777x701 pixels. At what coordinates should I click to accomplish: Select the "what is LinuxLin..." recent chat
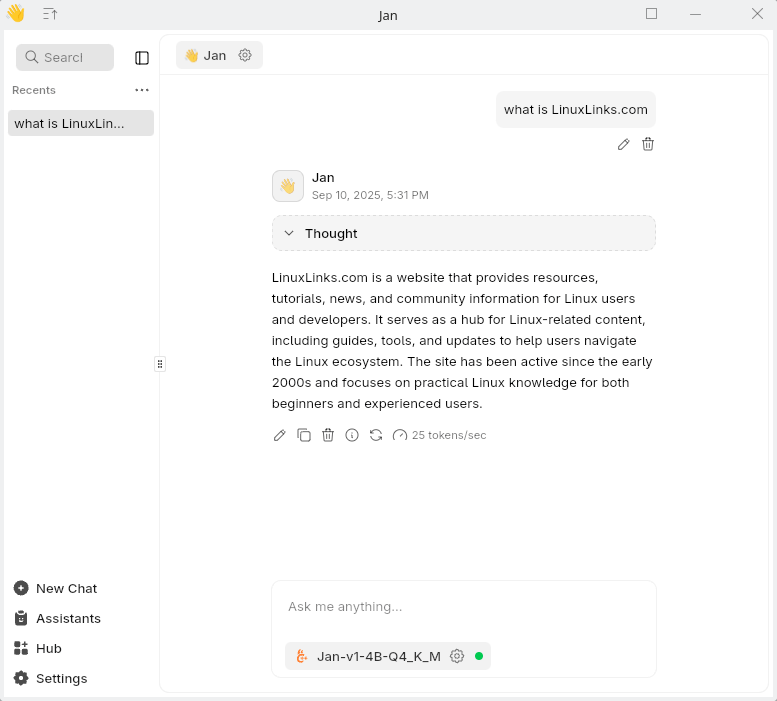point(81,123)
